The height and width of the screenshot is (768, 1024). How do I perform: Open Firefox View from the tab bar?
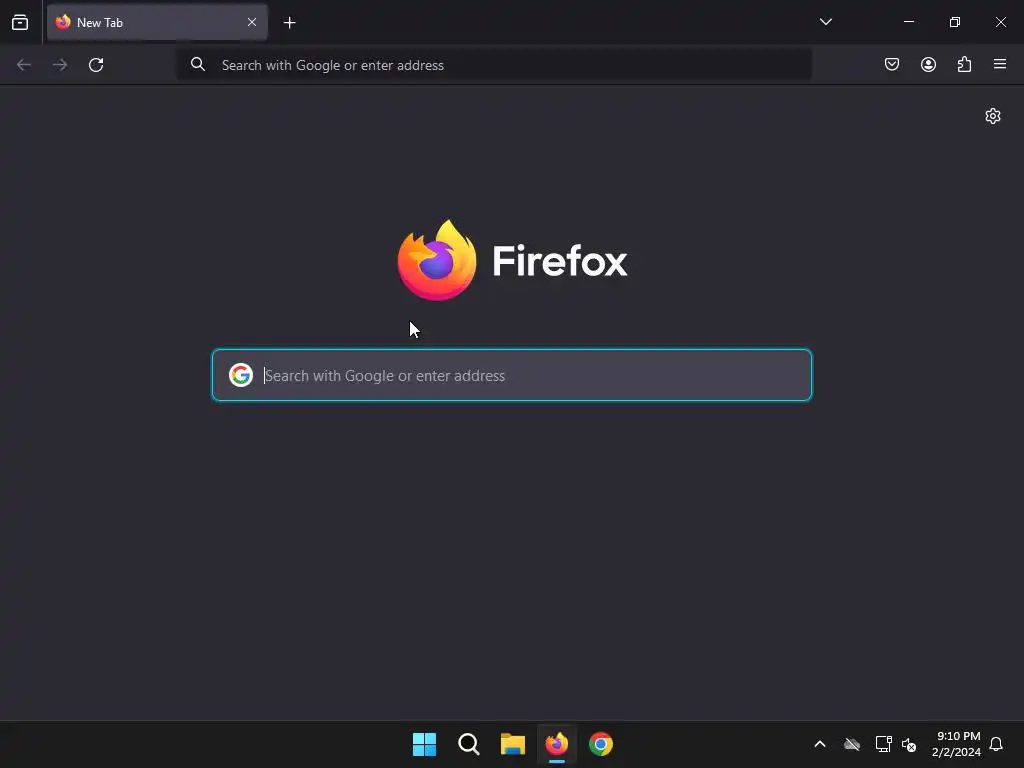click(20, 22)
